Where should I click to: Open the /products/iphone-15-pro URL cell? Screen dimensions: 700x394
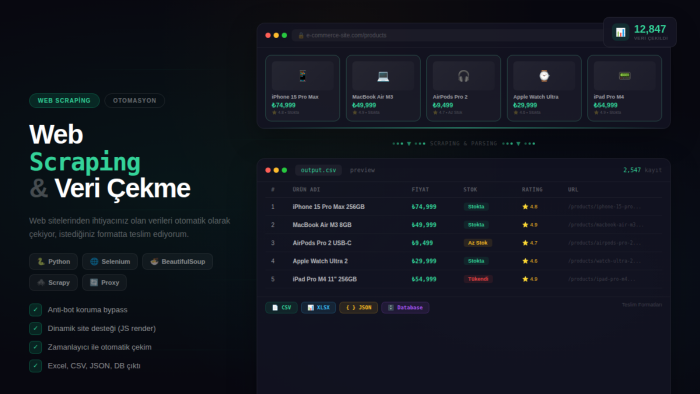pyautogui.click(x=604, y=207)
